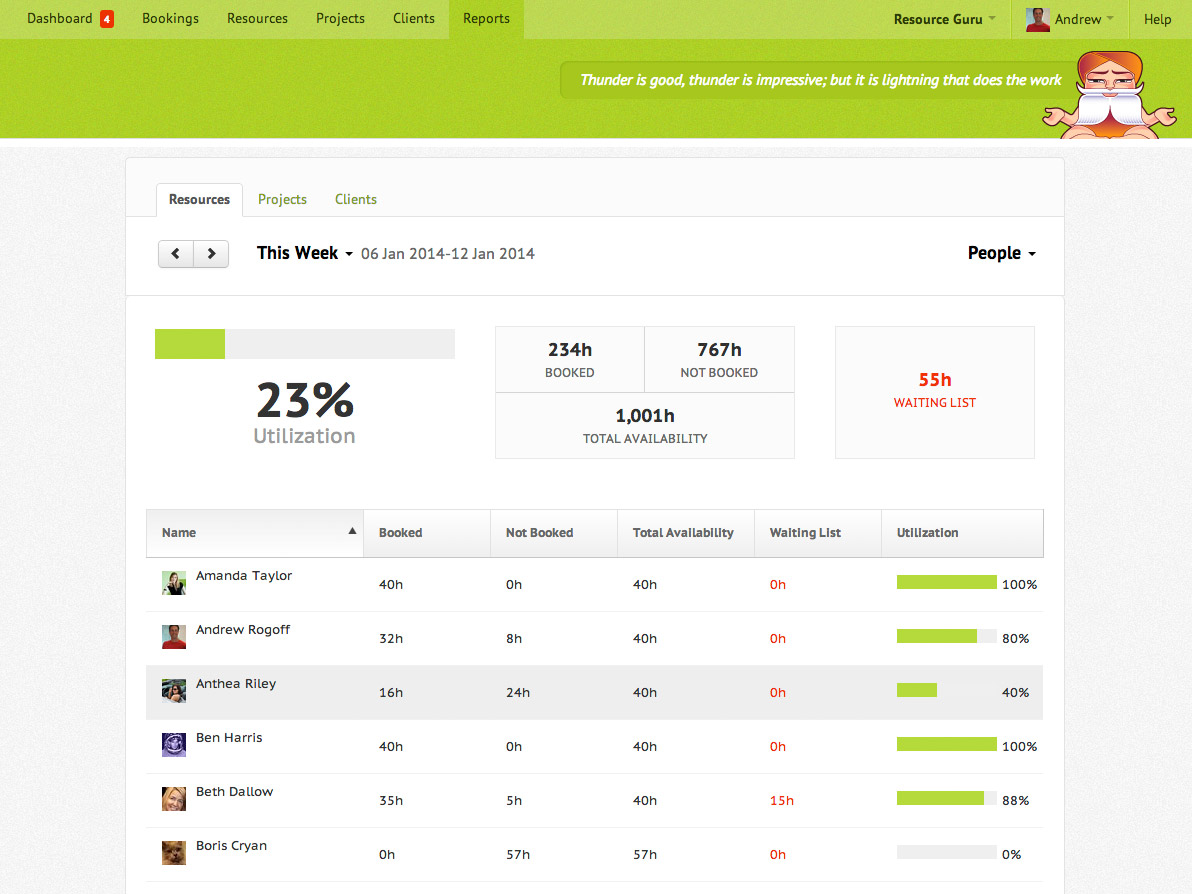The height and width of the screenshot is (894, 1192).
Task: Click Andrew's profile photo in top bar
Action: point(1037,19)
